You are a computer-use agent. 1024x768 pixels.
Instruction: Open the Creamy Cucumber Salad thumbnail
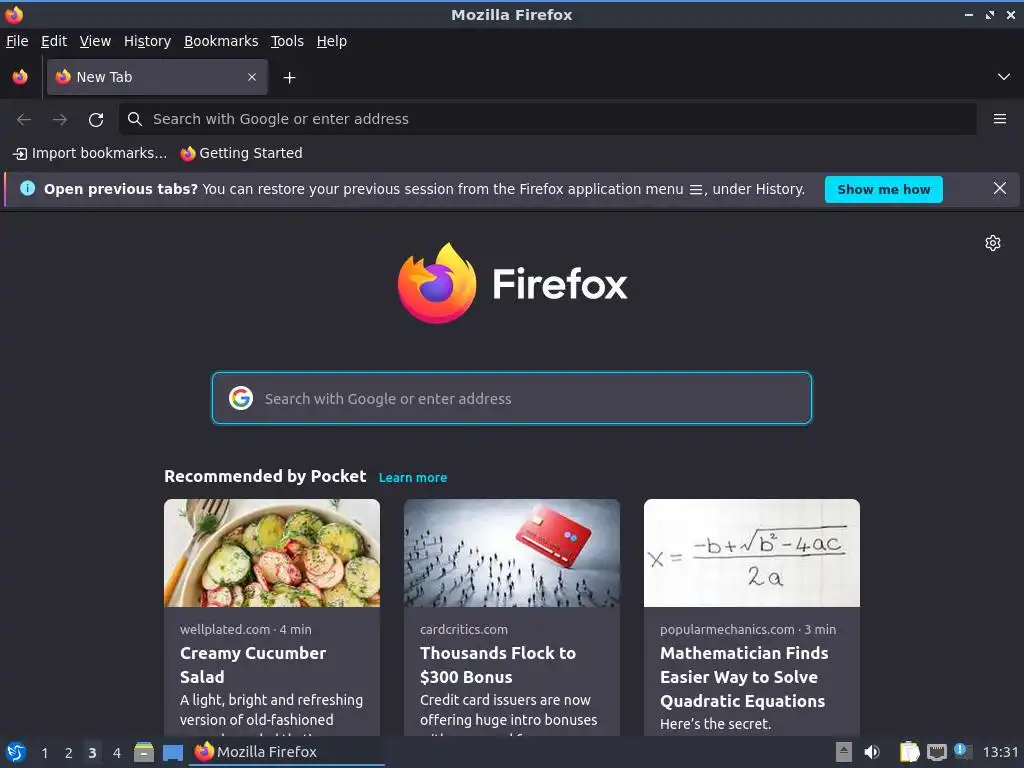click(x=272, y=553)
